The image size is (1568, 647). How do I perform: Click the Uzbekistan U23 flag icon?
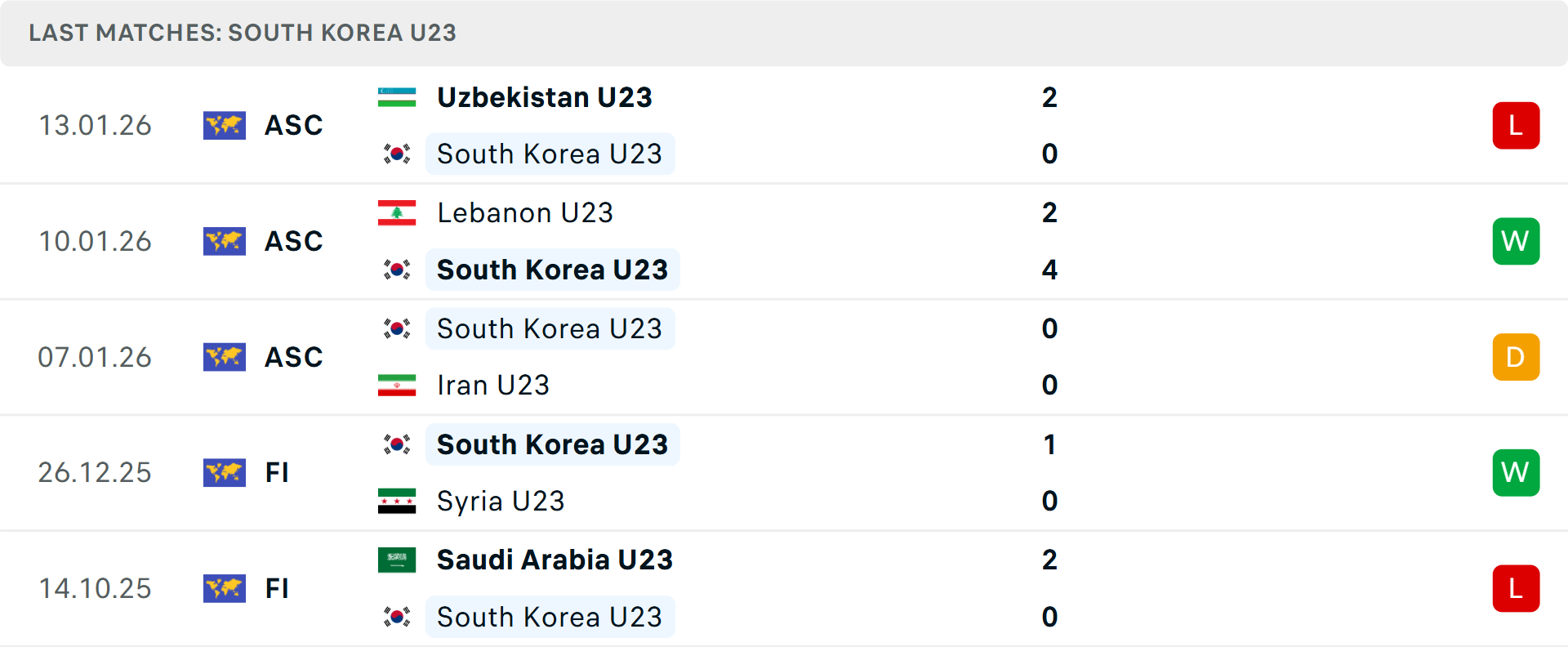click(397, 97)
